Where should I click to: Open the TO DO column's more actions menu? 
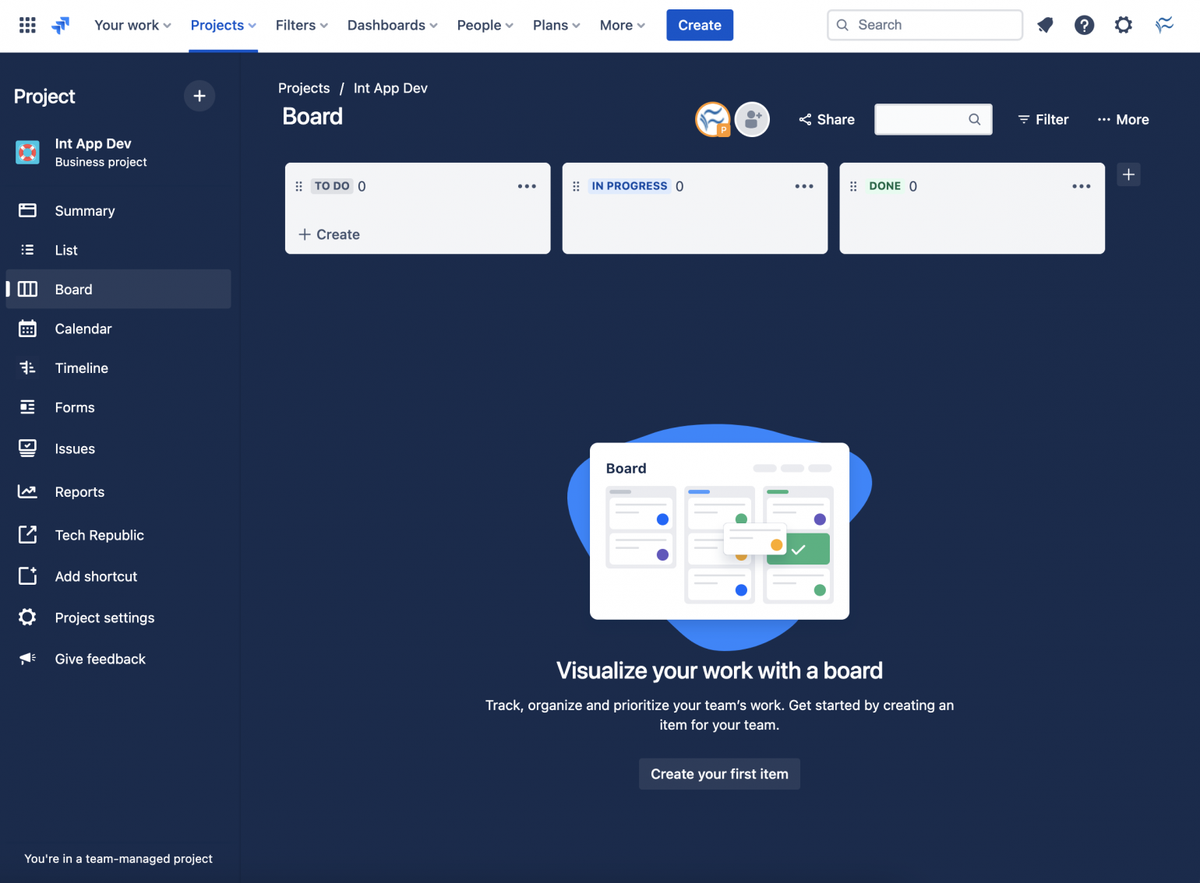coord(527,186)
